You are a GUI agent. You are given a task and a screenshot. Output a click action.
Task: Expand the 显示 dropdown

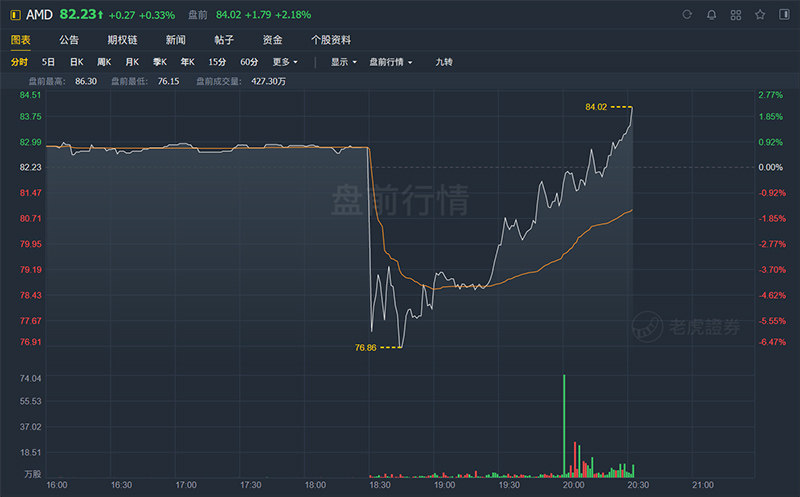pyautogui.click(x=343, y=62)
